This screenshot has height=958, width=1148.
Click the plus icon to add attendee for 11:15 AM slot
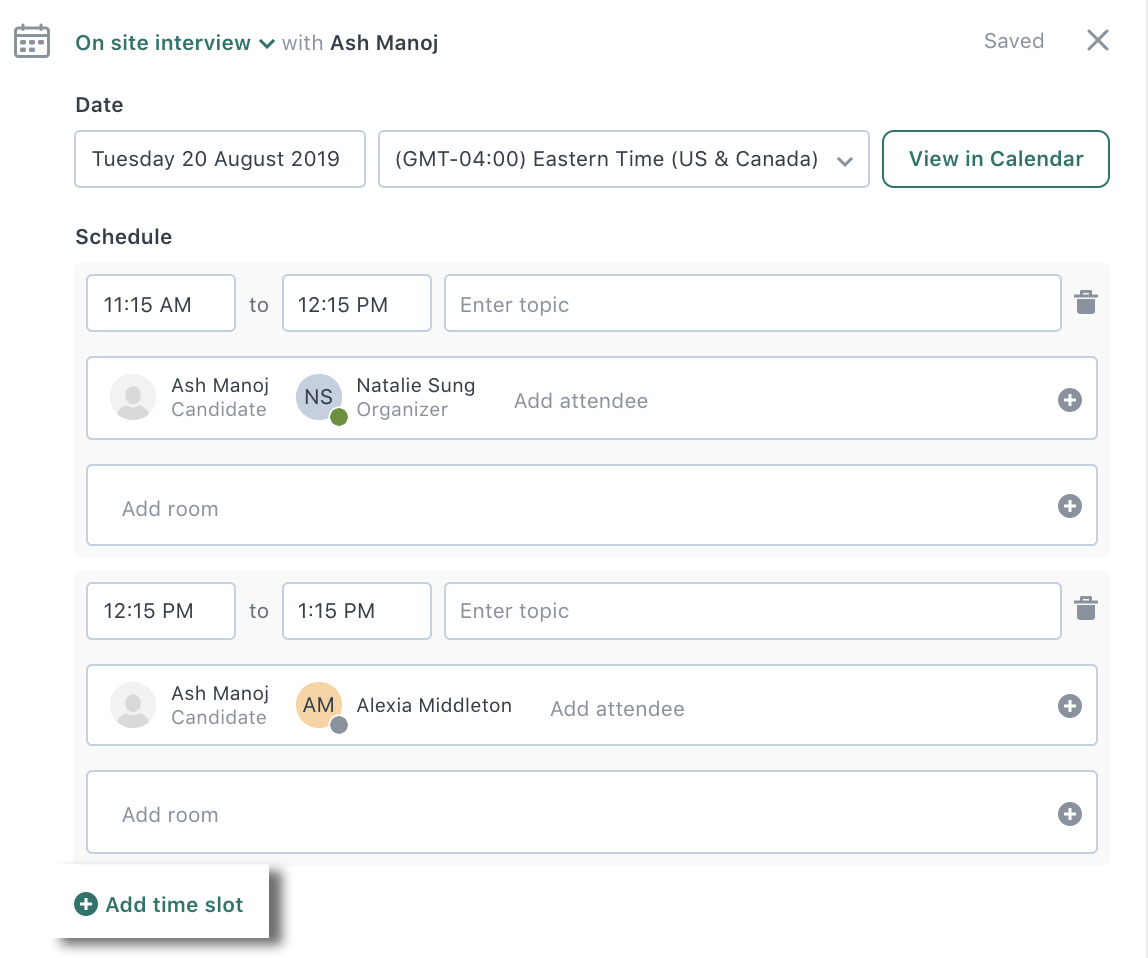(x=1069, y=399)
